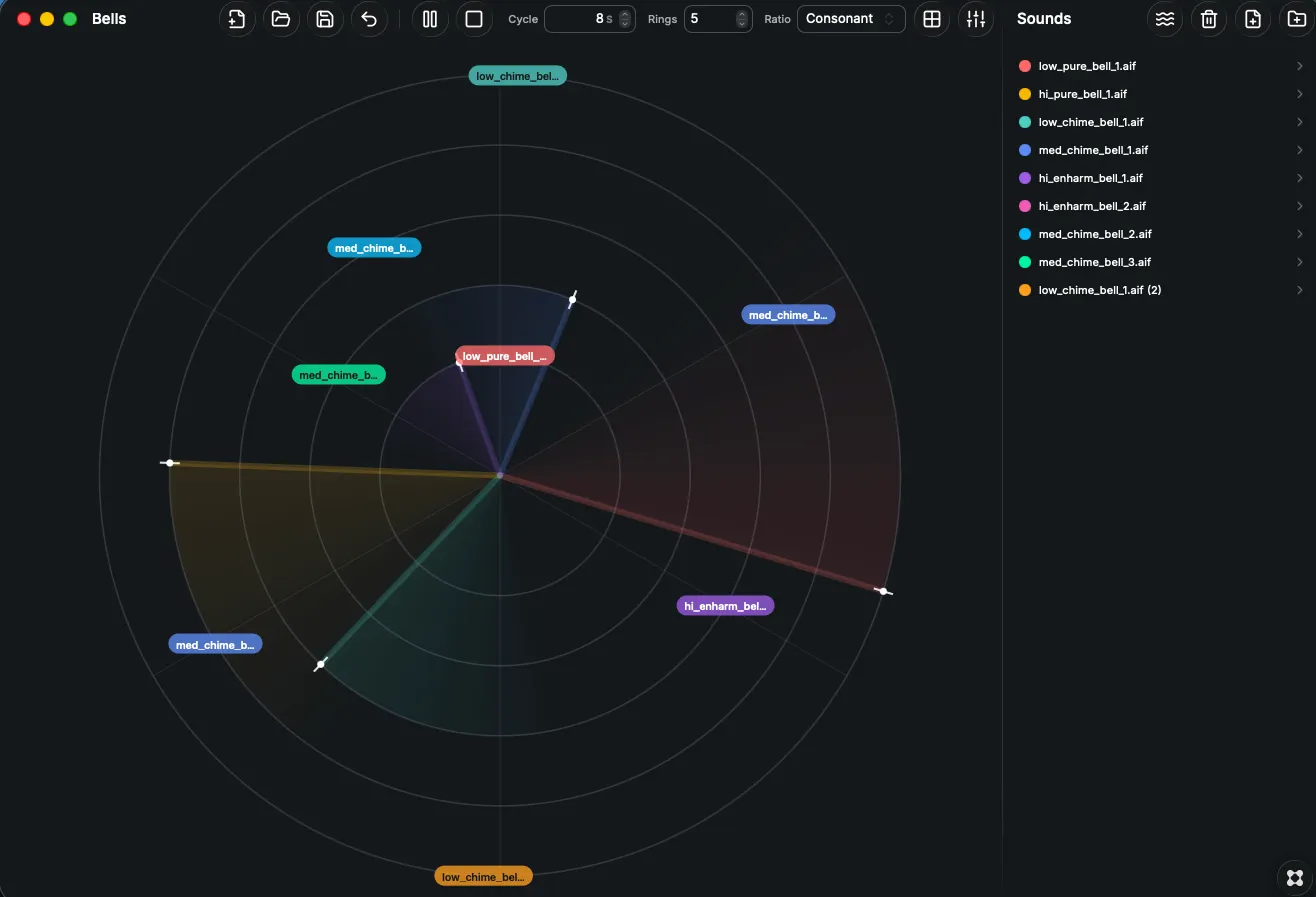The image size is (1316, 897).
Task: Delete the selected sound with the trash icon
Action: click(1209, 19)
